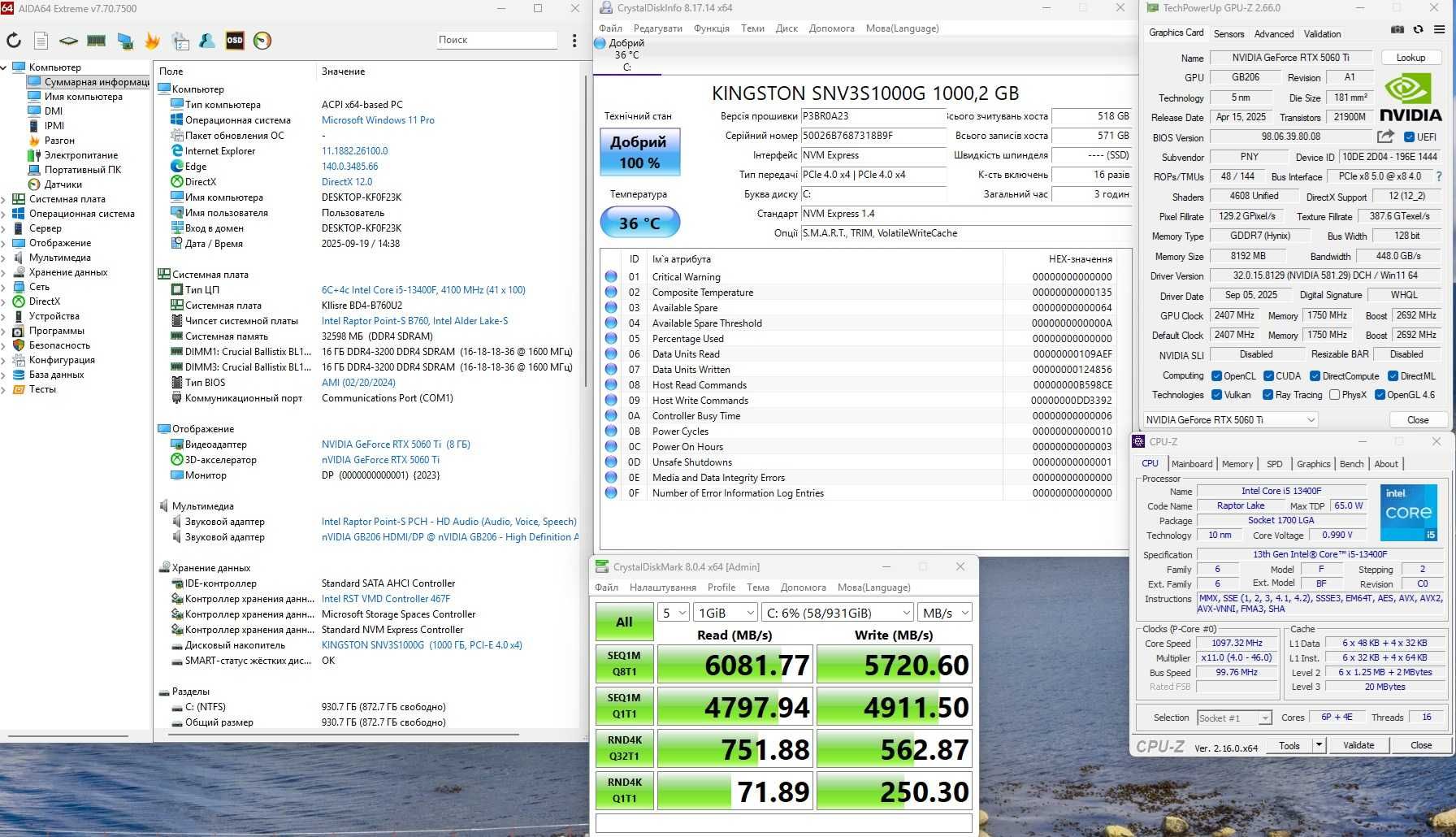
Task: Click the Refresh icon in AIDA64 toolbar
Action: [14, 41]
